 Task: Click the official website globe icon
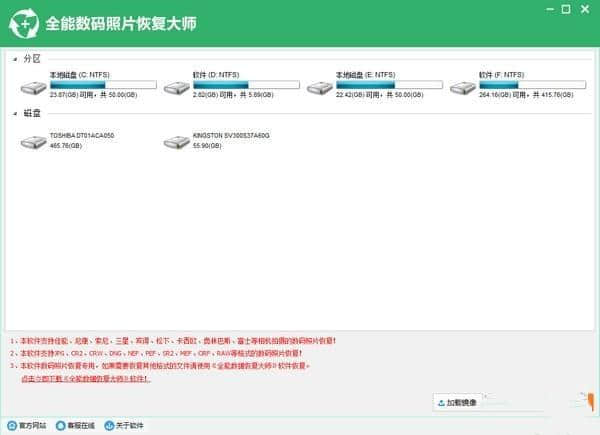pos(10,426)
